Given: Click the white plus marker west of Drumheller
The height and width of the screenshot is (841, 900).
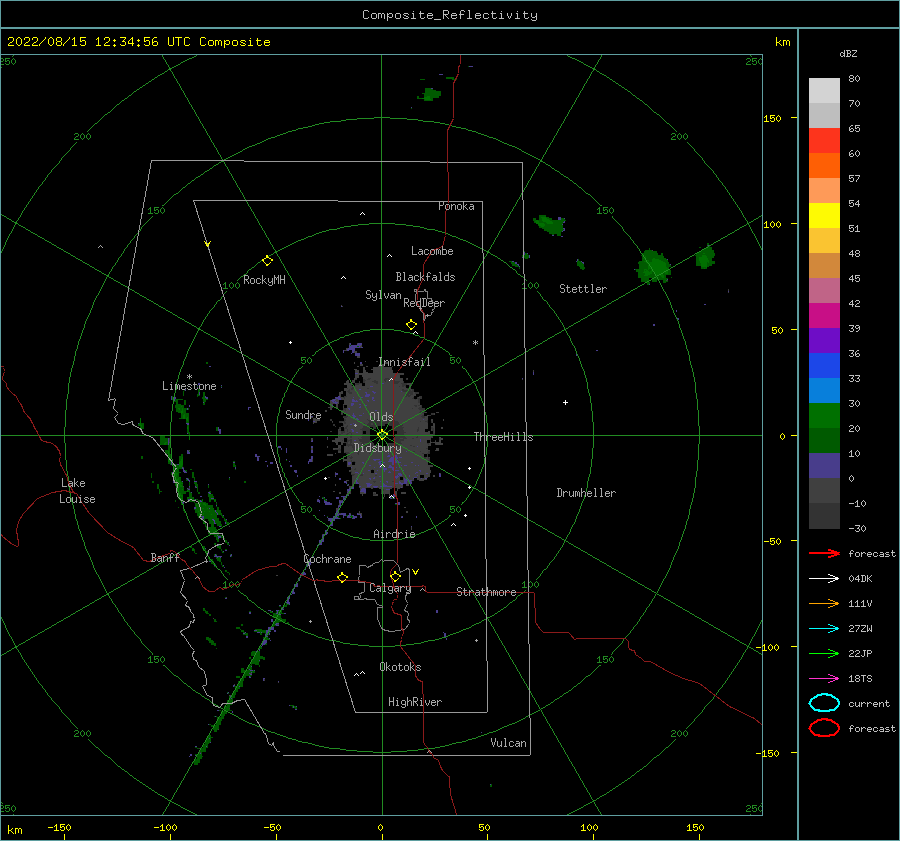Looking at the screenshot, I should click(x=565, y=402).
